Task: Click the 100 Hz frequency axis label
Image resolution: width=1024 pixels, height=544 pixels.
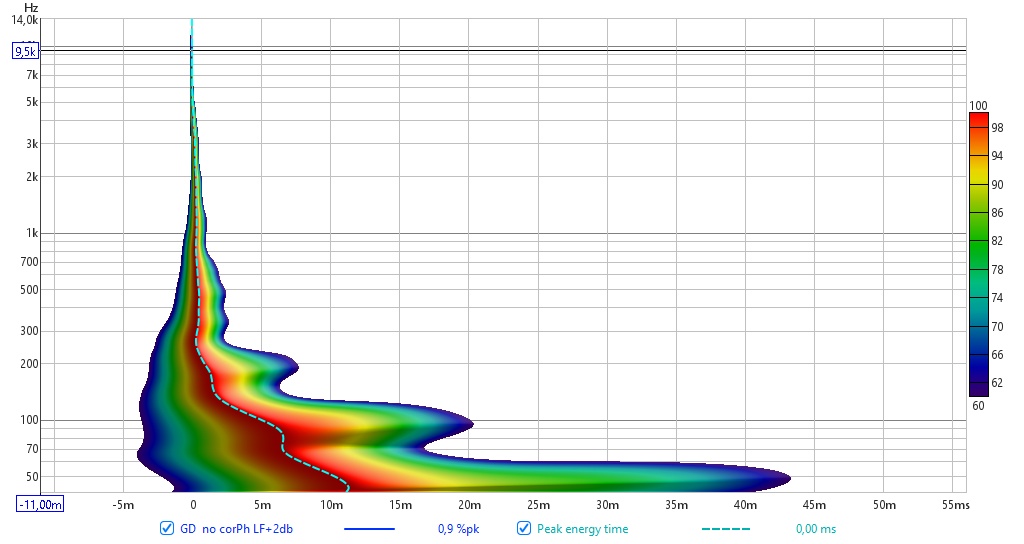Action: pyautogui.click(x=29, y=420)
